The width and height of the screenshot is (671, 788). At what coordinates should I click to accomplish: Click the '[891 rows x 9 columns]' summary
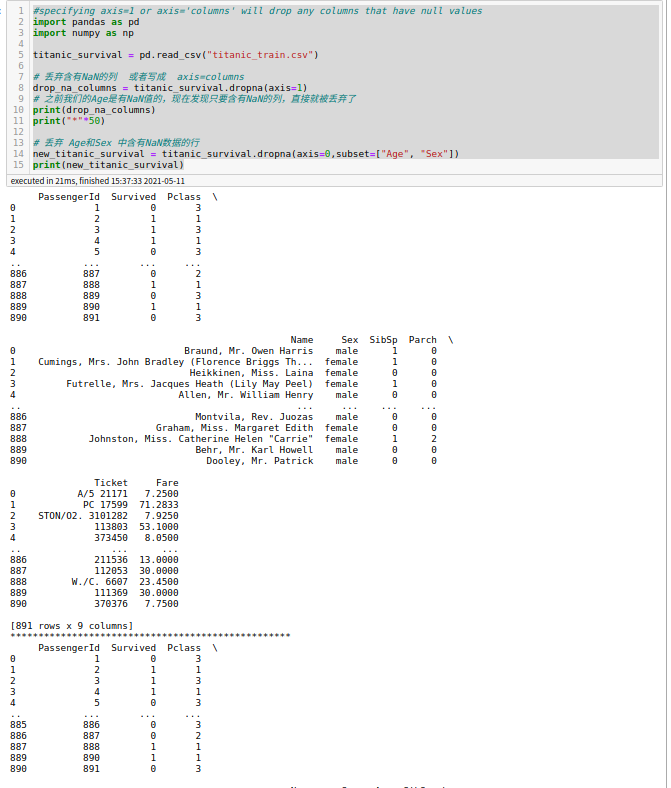tap(71, 626)
